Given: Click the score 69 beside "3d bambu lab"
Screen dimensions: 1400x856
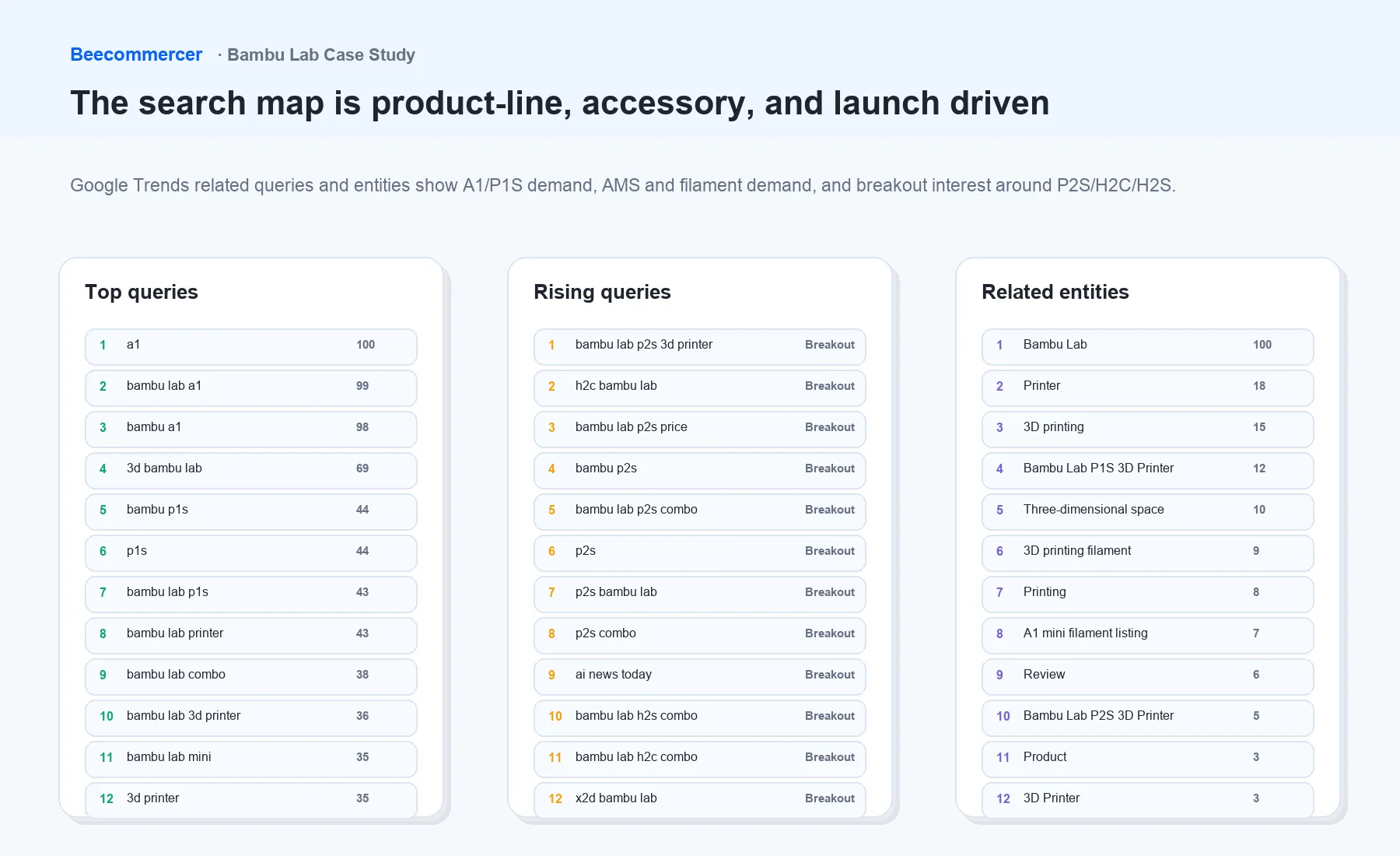Looking at the screenshot, I should point(362,468).
